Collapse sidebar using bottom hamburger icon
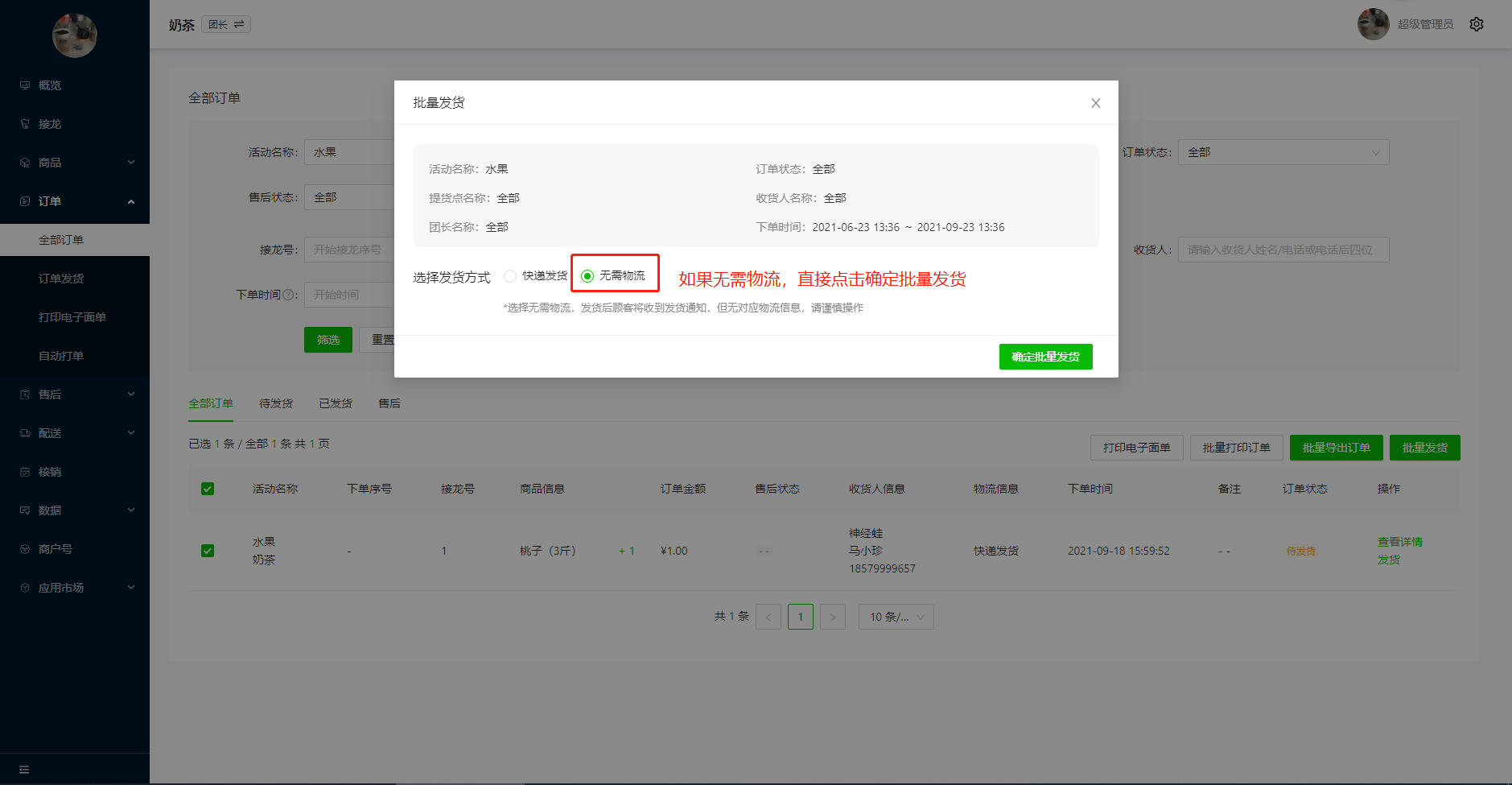This screenshot has height=785, width=1512. pos(24,770)
